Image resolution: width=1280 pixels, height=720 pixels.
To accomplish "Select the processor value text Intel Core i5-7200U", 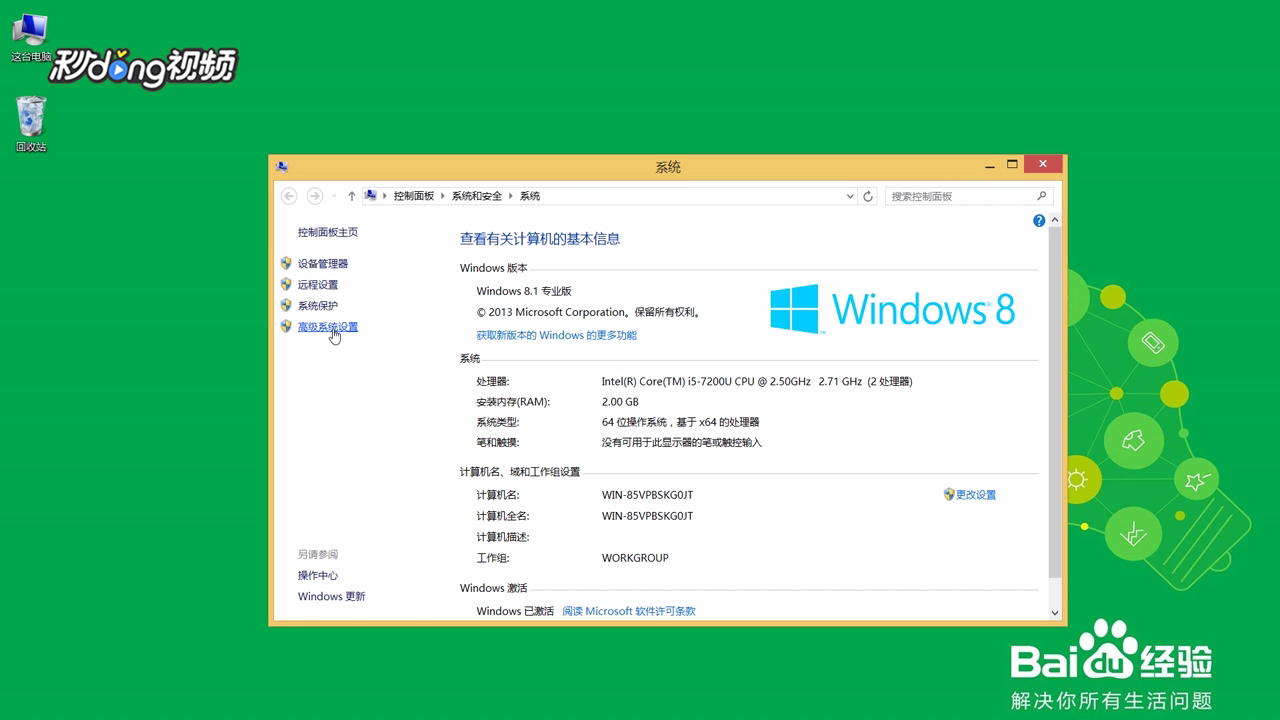I will 757,381.
